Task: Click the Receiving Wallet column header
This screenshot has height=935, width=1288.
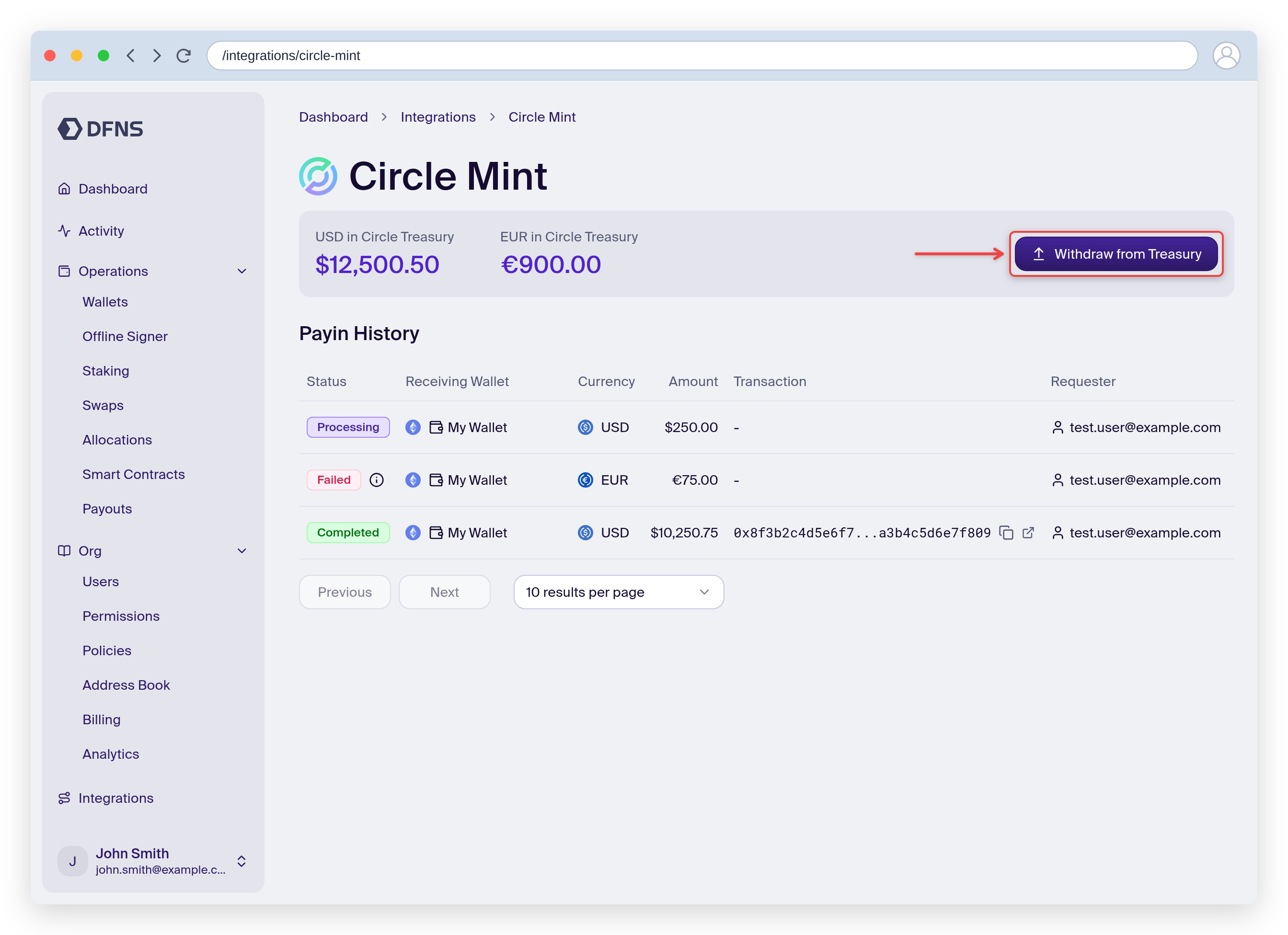Action: tap(457, 381)
